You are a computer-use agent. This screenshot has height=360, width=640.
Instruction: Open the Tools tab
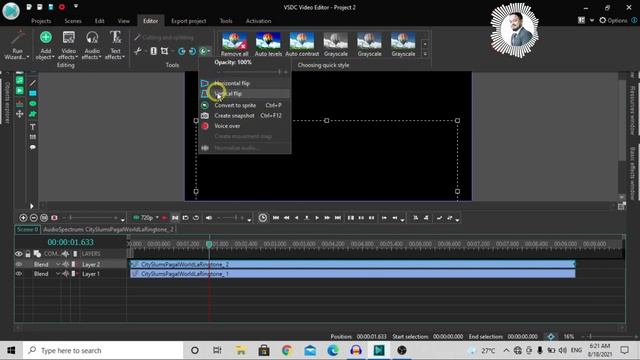(x=226, y=21)
